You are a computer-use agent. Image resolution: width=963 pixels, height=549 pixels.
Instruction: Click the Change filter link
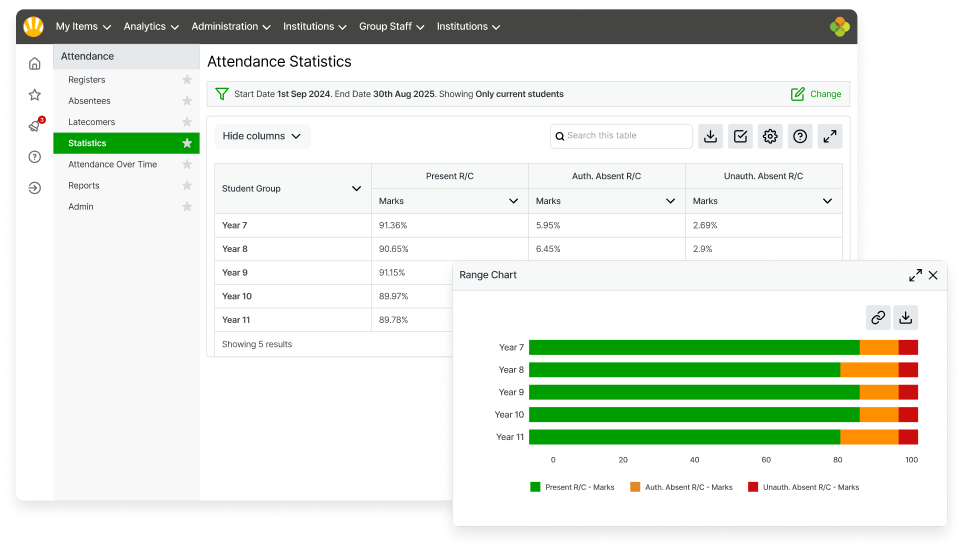[816, 94]
